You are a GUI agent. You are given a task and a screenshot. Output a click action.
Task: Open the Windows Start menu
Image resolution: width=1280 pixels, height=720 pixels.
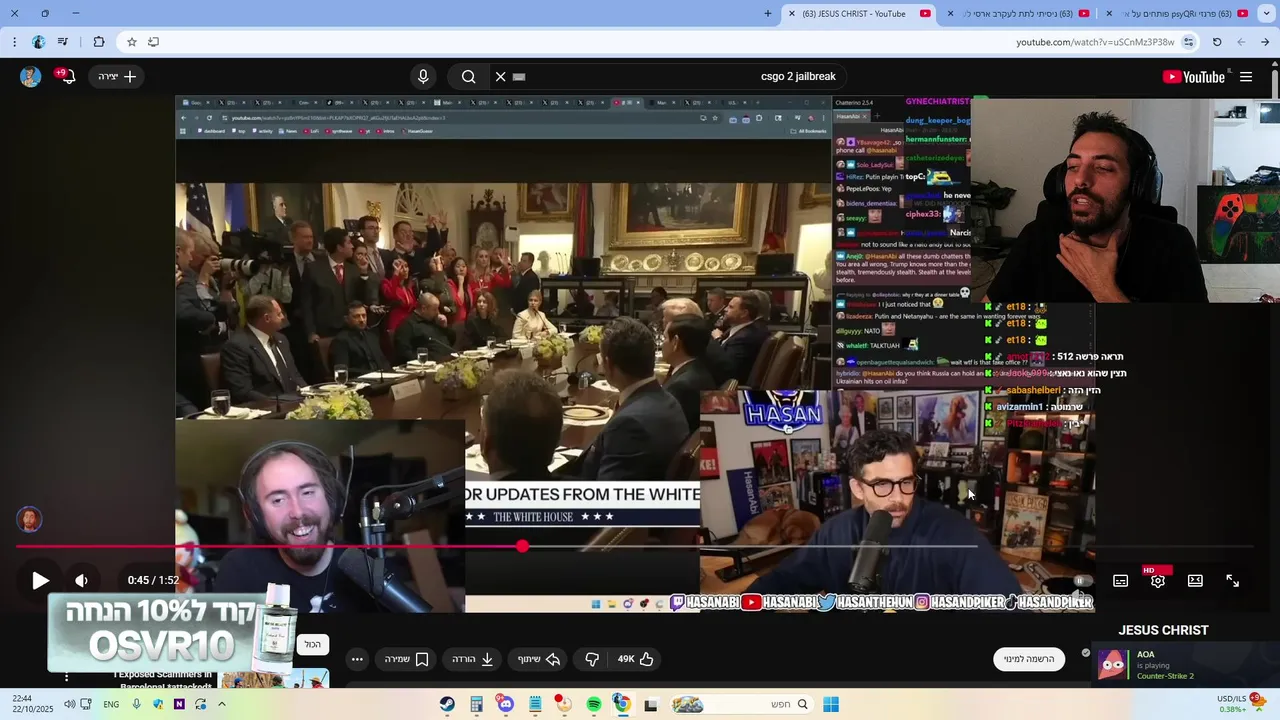(830, 705)
